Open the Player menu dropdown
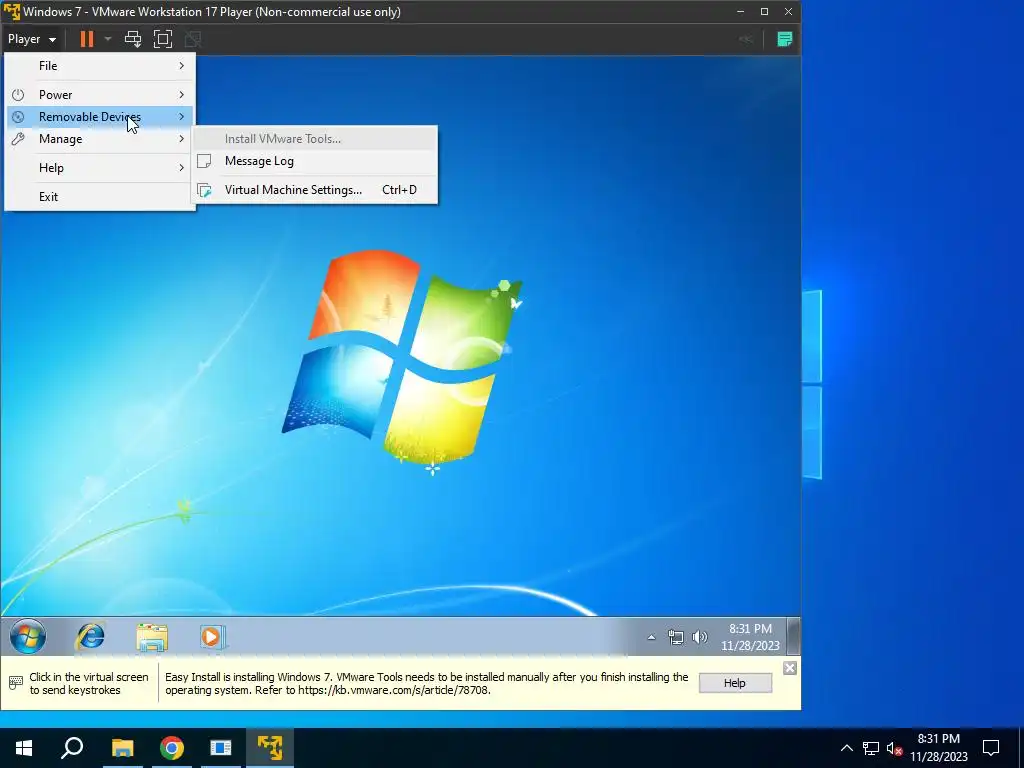1024x768 pixels. point(31,39)
